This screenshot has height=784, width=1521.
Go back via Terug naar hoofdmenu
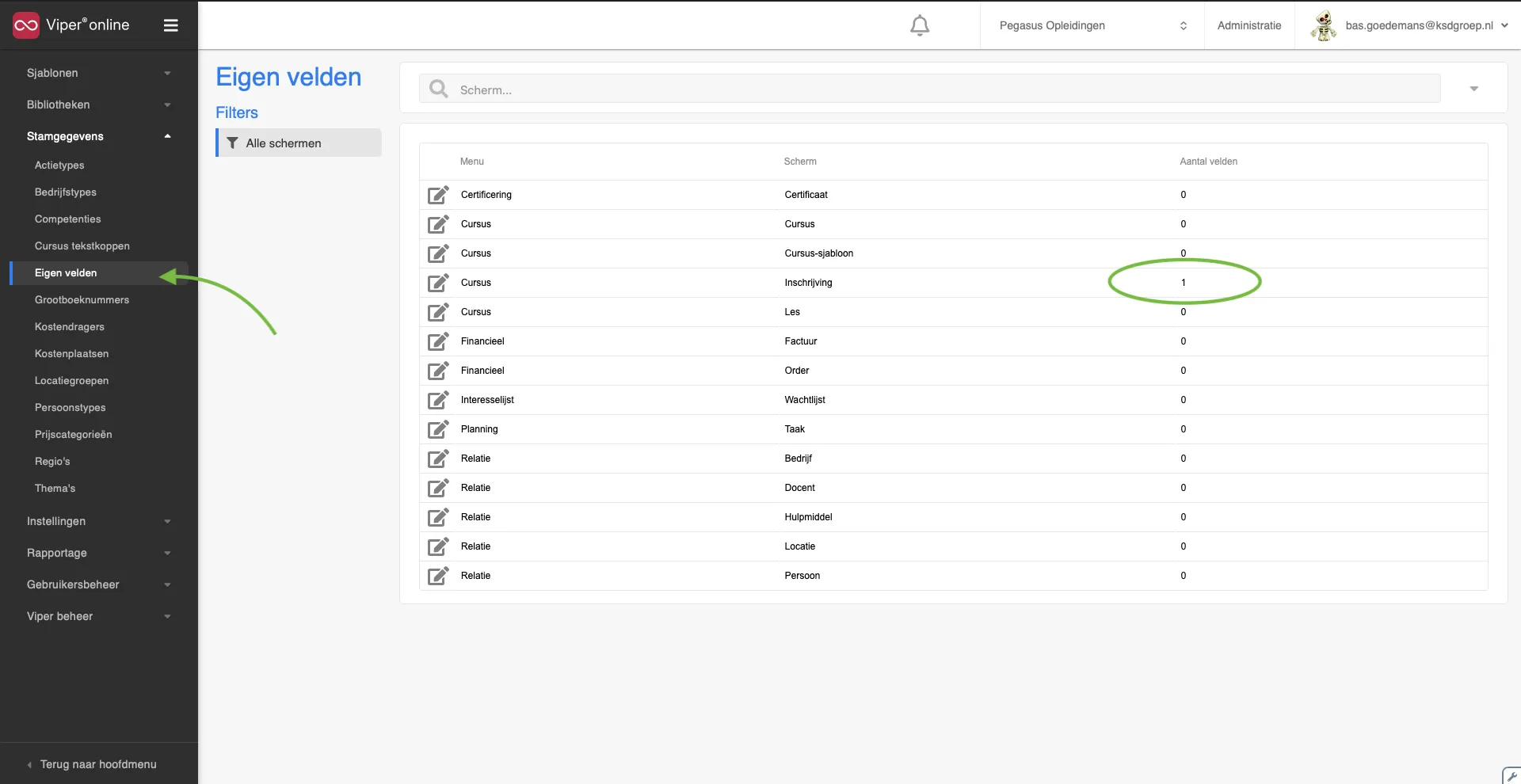[x=98, y=764]
